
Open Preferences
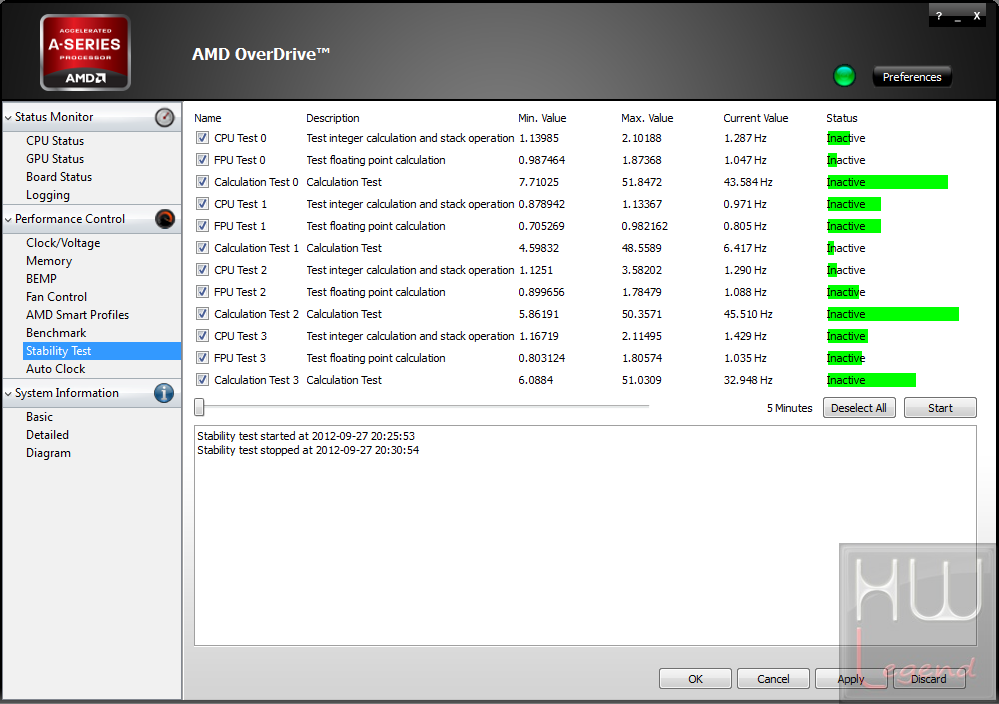click(x=912, y=76)
